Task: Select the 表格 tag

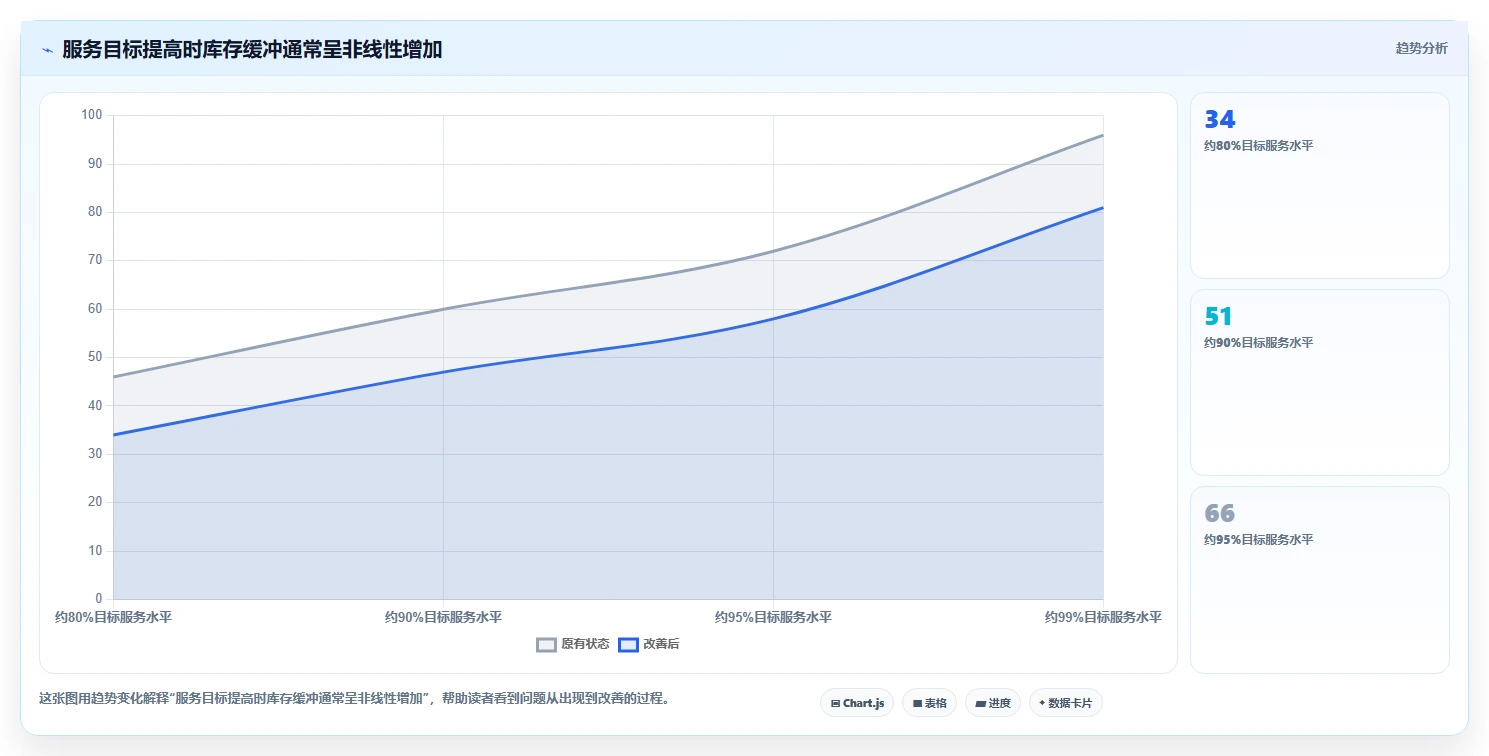Action: pyautogui.click(x=930, y=703)
